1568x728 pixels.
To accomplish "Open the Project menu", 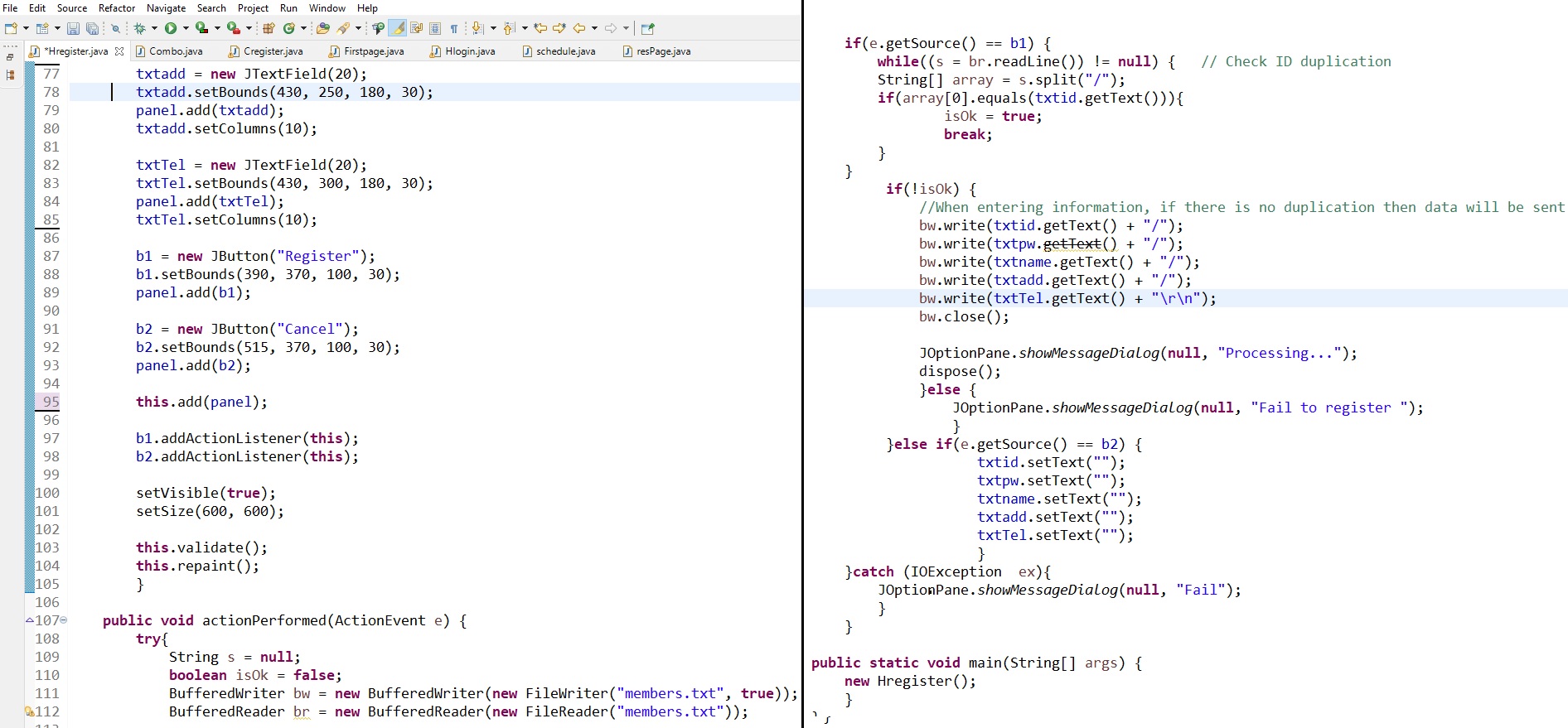I will (x=253, y=7).
